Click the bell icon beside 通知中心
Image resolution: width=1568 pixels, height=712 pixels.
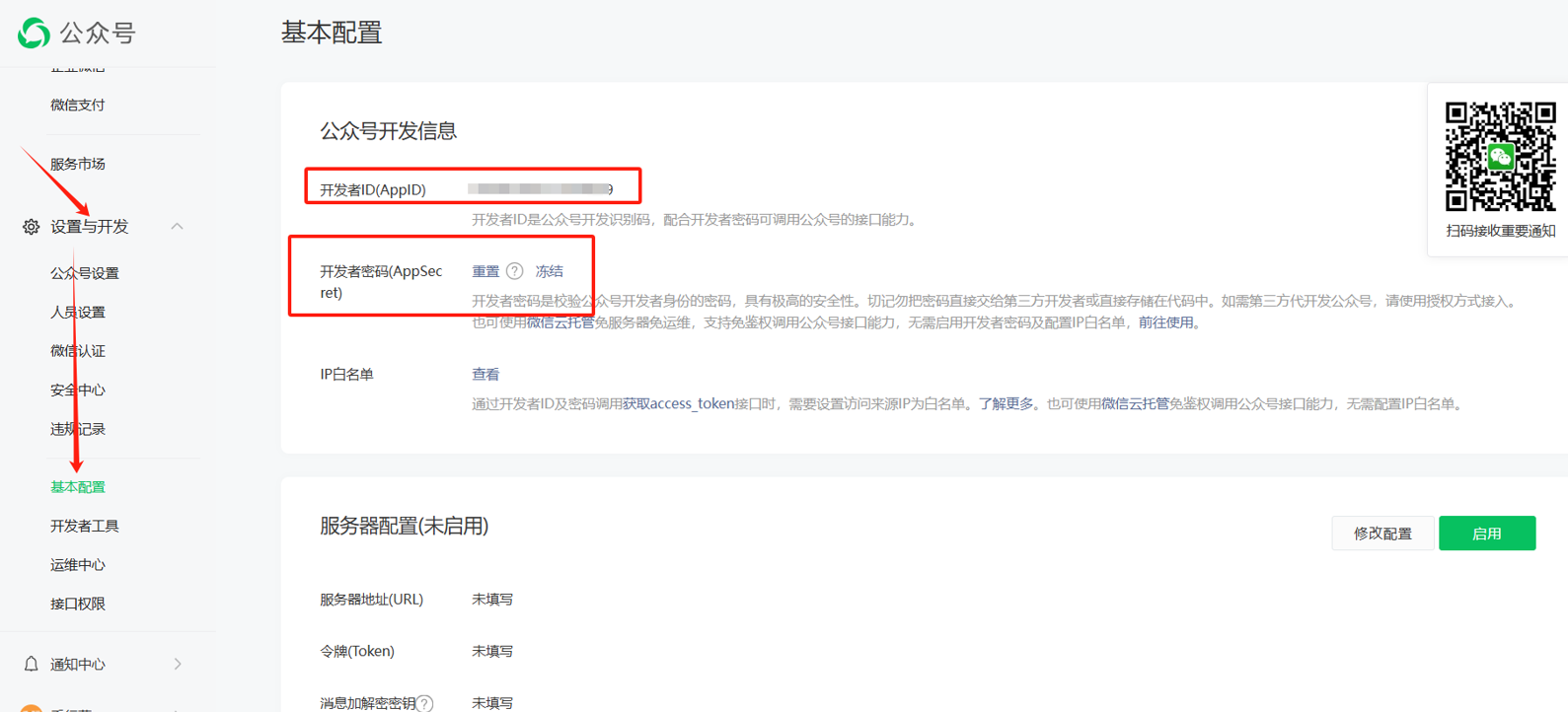coord(31,664)
